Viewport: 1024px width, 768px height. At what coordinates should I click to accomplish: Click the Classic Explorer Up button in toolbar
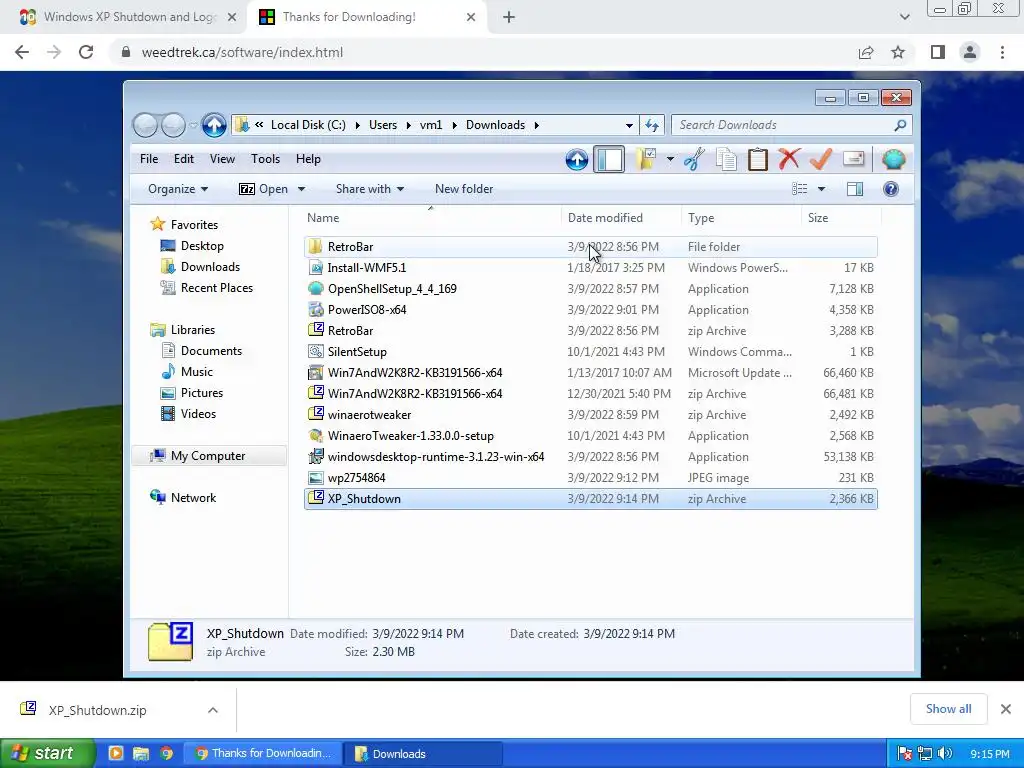[577, 159]
